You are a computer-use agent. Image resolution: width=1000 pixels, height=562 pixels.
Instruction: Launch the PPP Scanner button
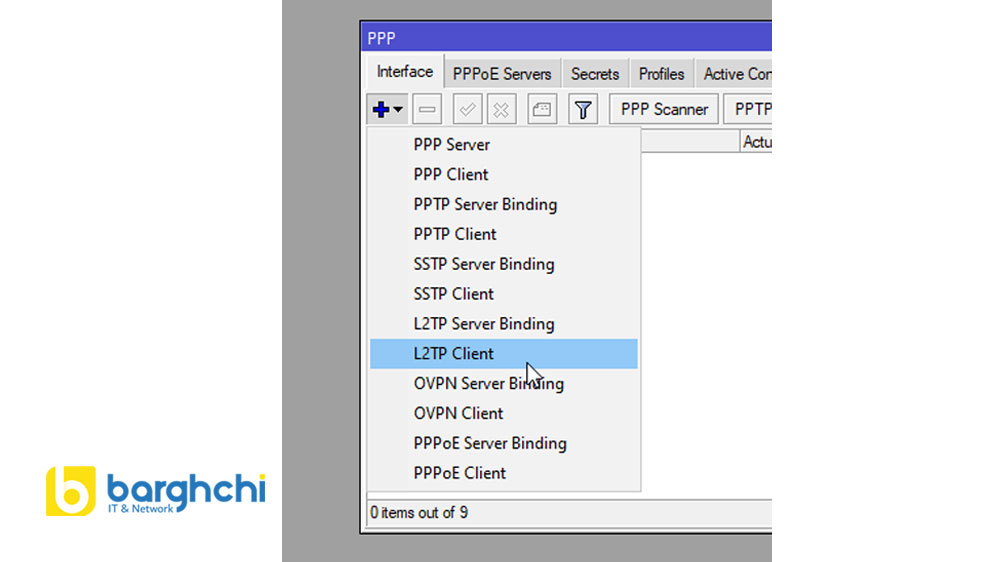pos(664,109)
